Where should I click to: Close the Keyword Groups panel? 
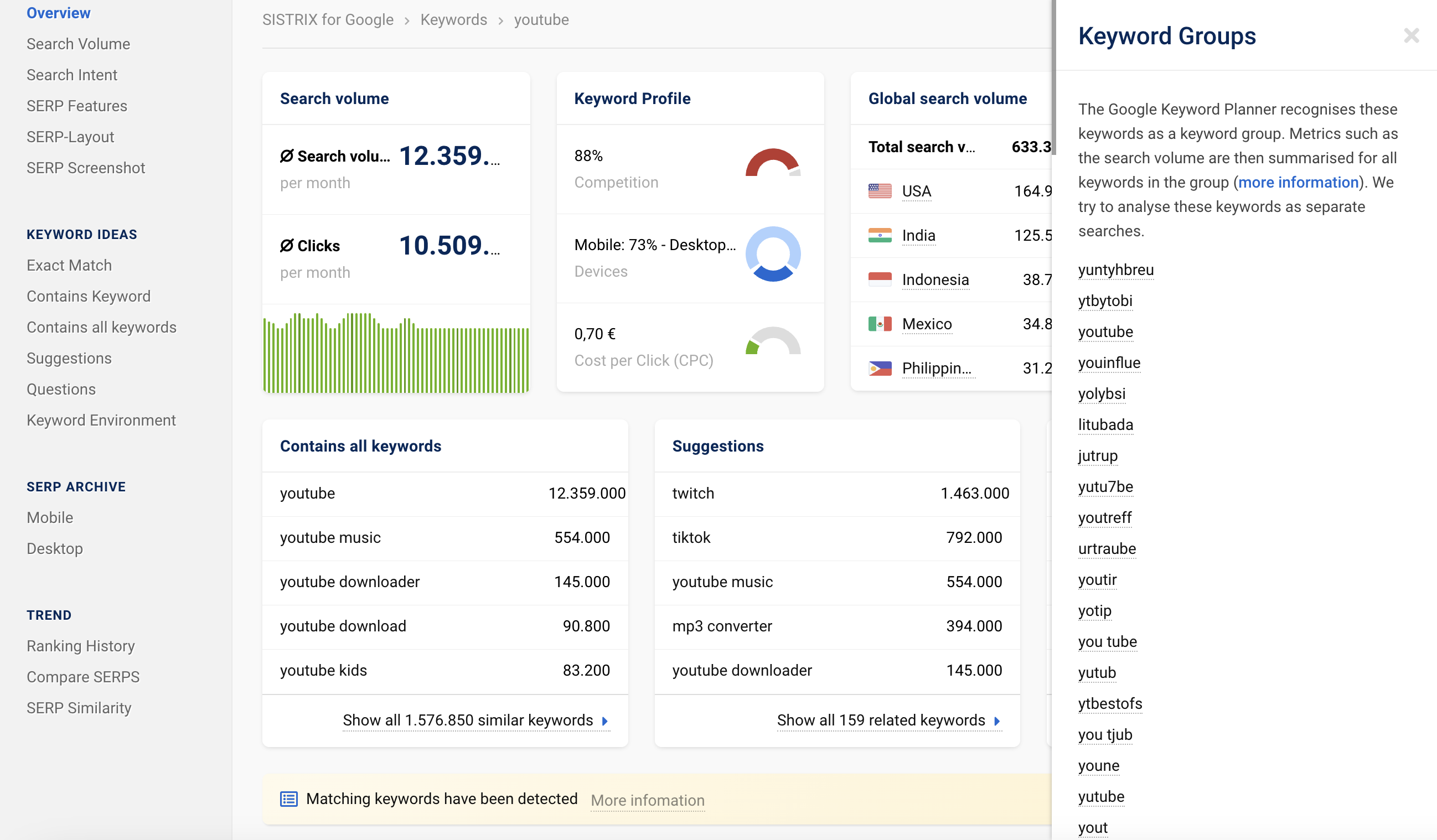1411,36
